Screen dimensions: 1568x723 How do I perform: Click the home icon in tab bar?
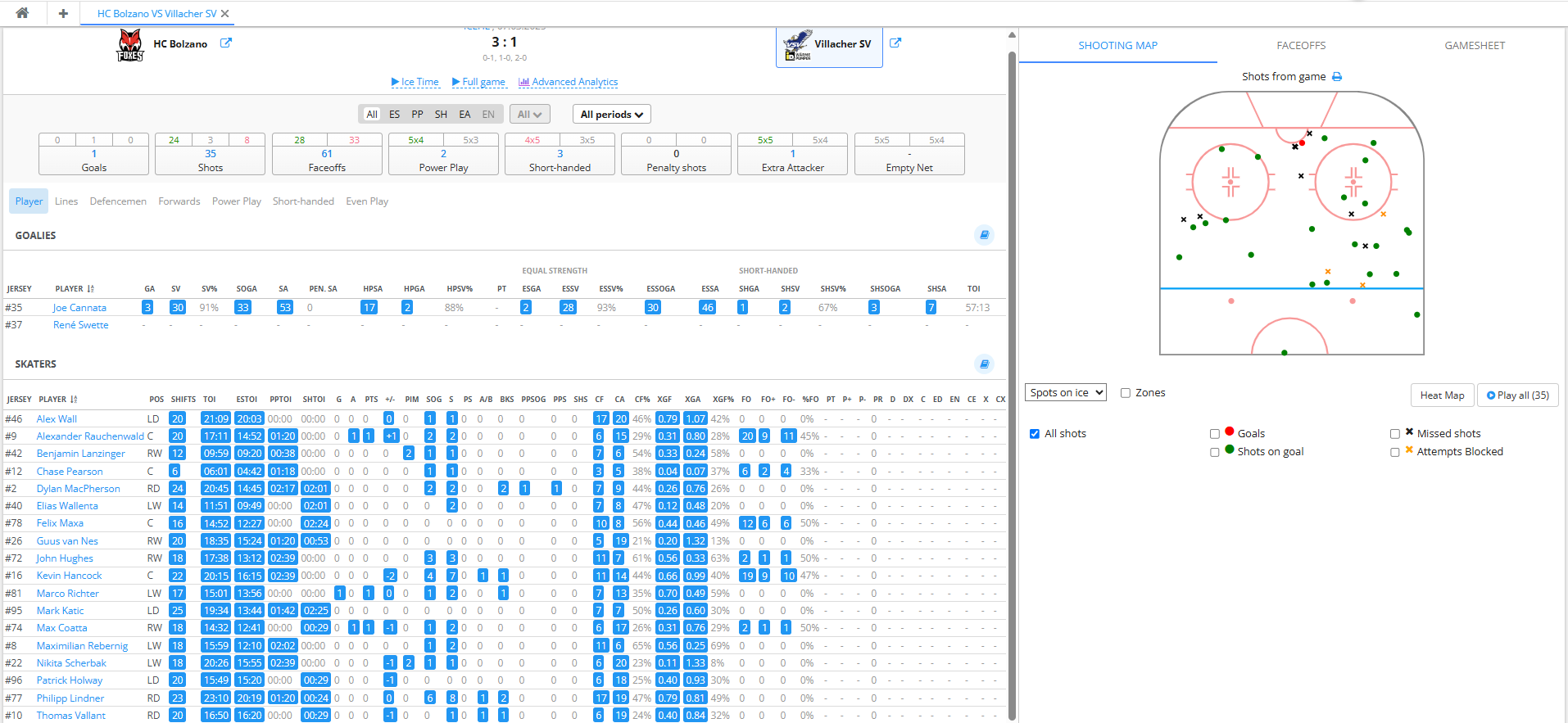tap(22, 13)
